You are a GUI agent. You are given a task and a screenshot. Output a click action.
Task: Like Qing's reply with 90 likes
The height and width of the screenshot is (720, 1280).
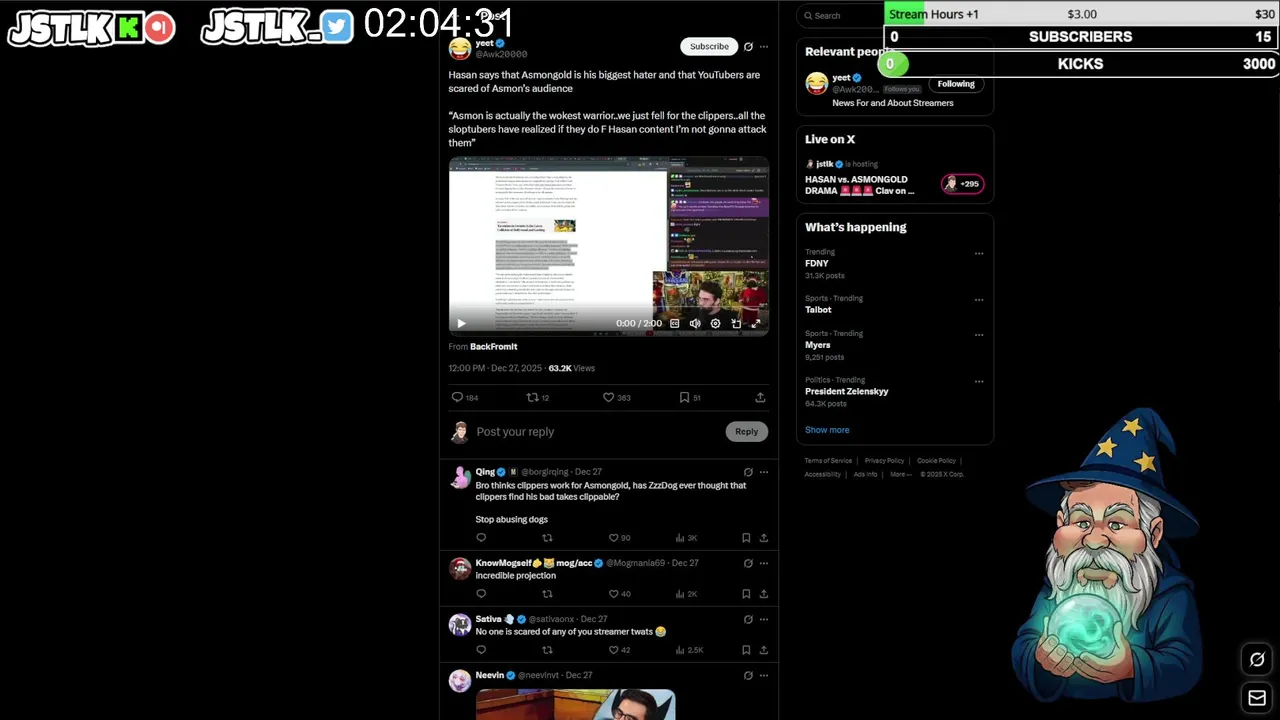coord(620,538)
